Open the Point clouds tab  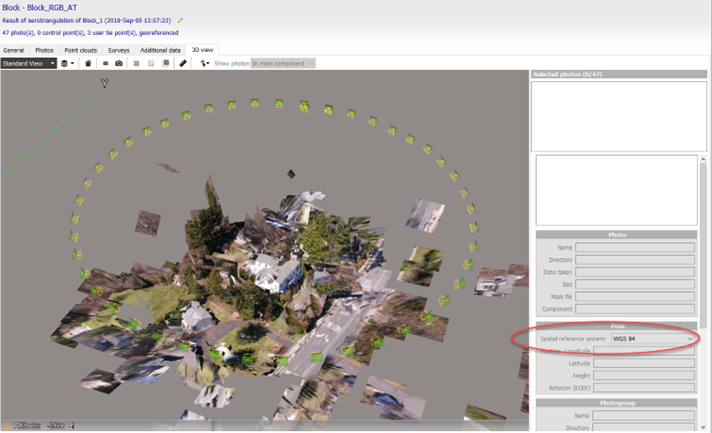(x=81, y=50)
